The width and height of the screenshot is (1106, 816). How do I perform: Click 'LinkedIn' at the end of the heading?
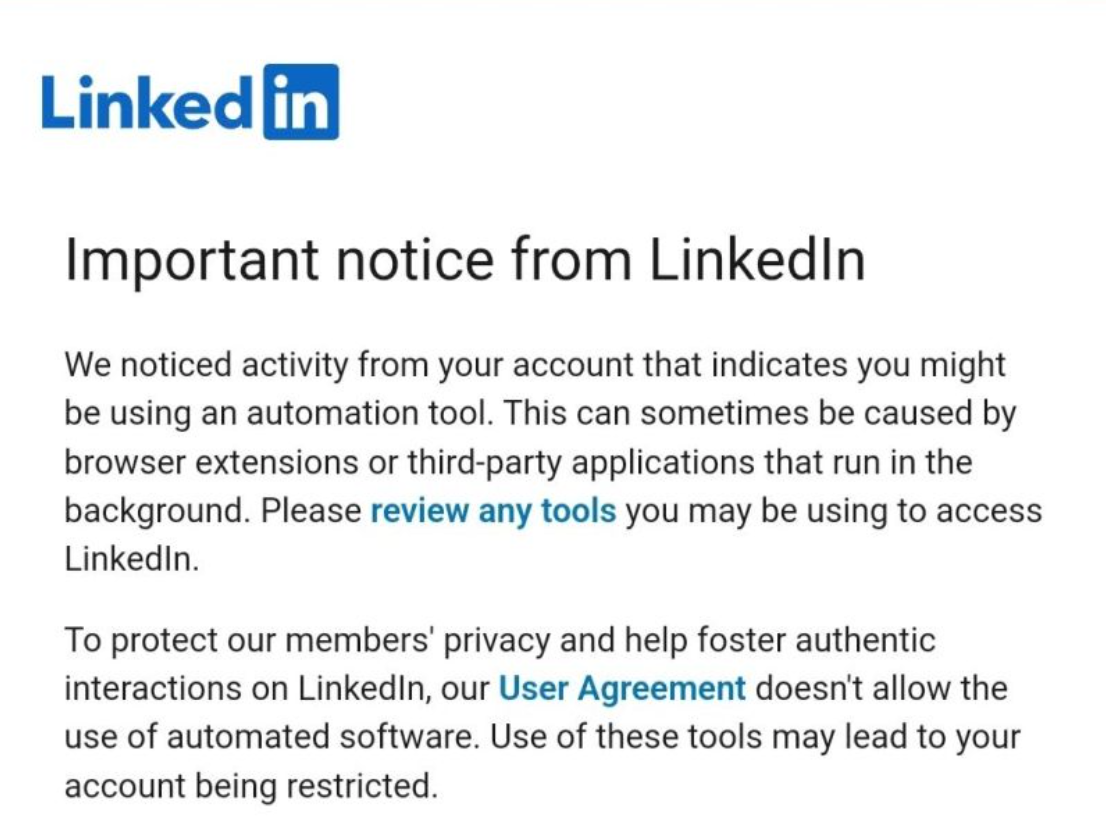click(x=757, y=260)
